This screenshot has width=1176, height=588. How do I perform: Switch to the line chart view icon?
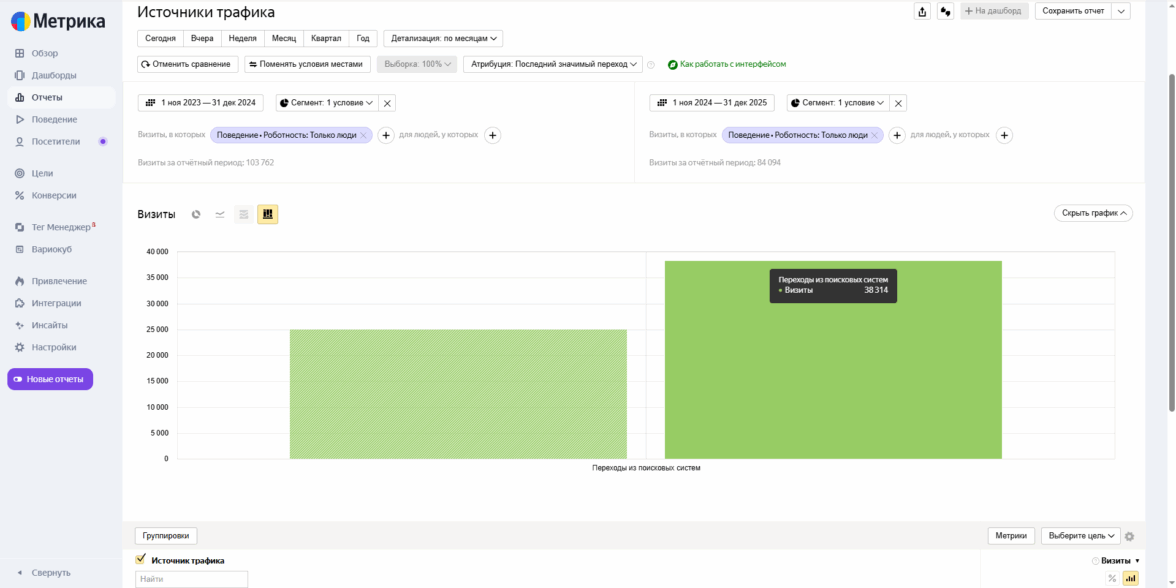point(220,214)
